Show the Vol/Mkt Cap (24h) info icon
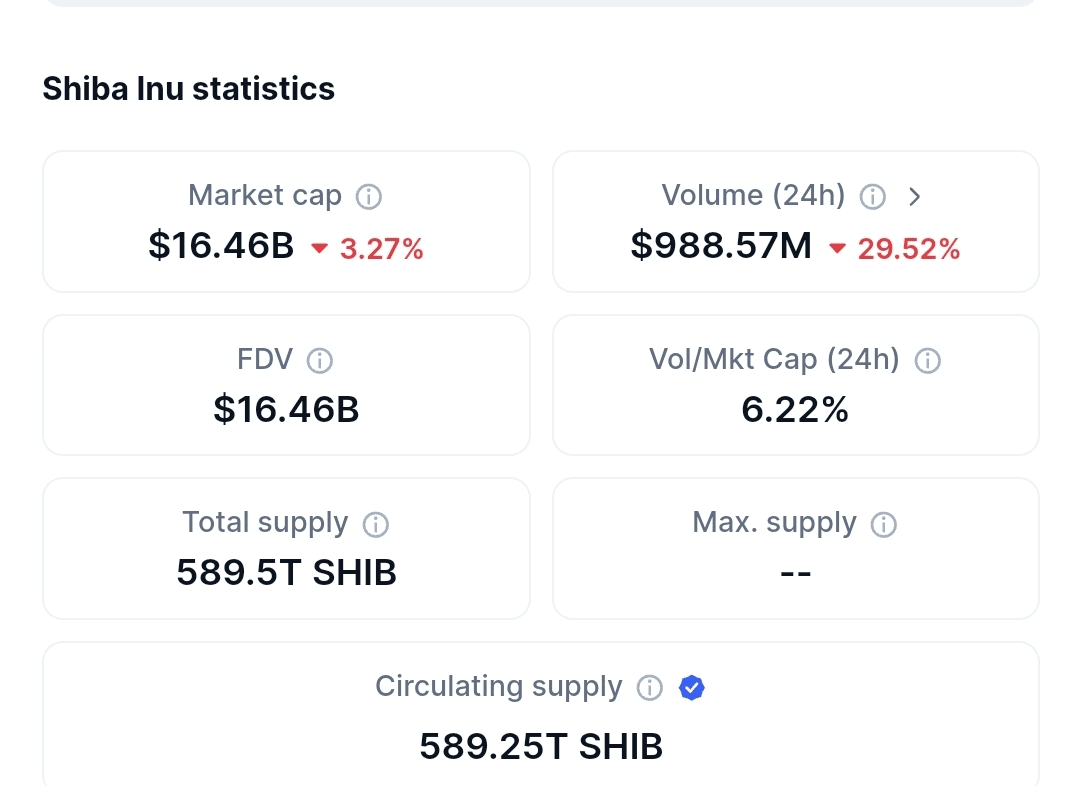The image size is (1080, 786). tap(928, 360)
